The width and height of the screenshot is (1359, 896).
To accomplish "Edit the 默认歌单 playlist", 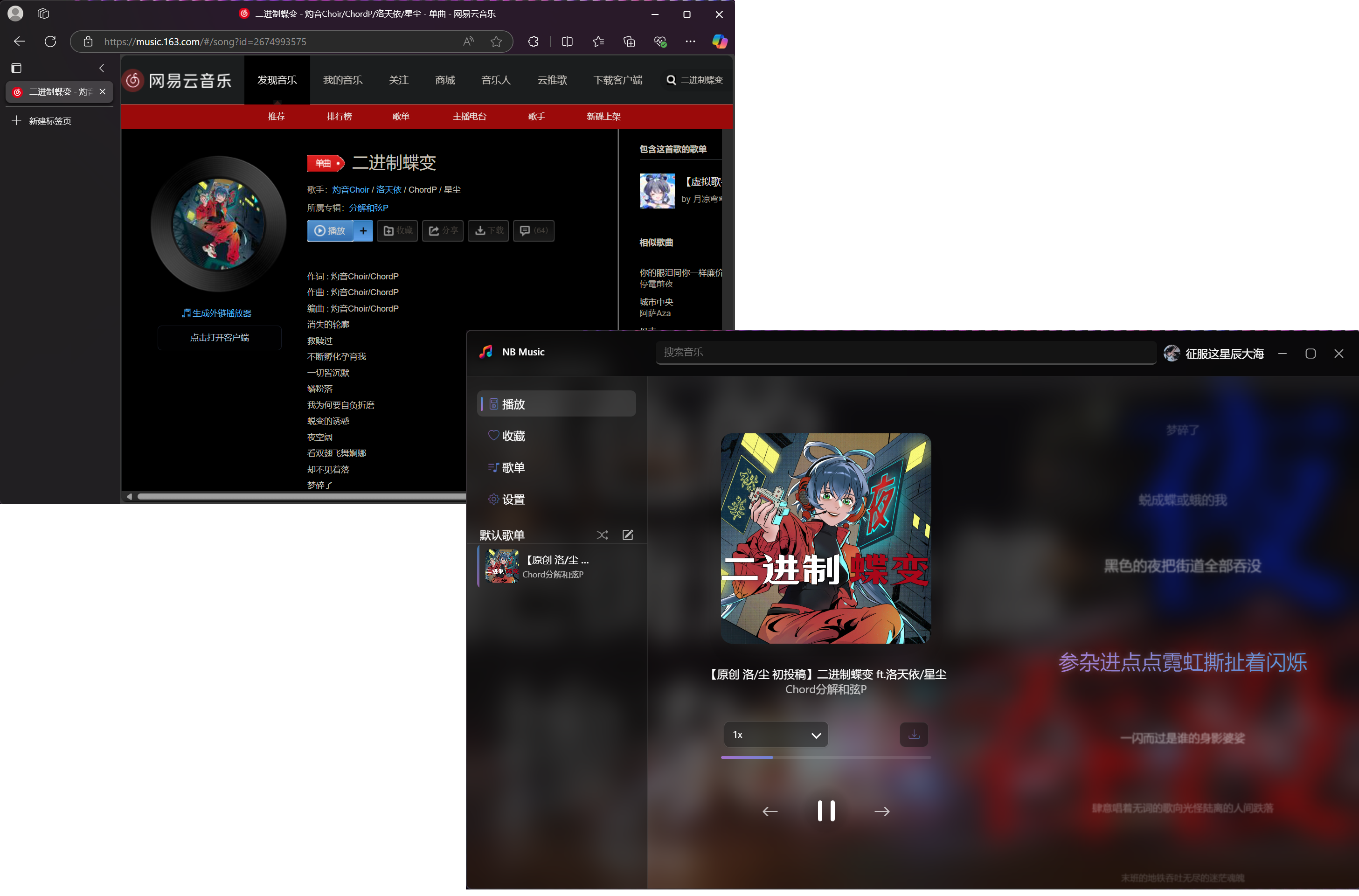I will pyautogui.click(x=628, y=535).
